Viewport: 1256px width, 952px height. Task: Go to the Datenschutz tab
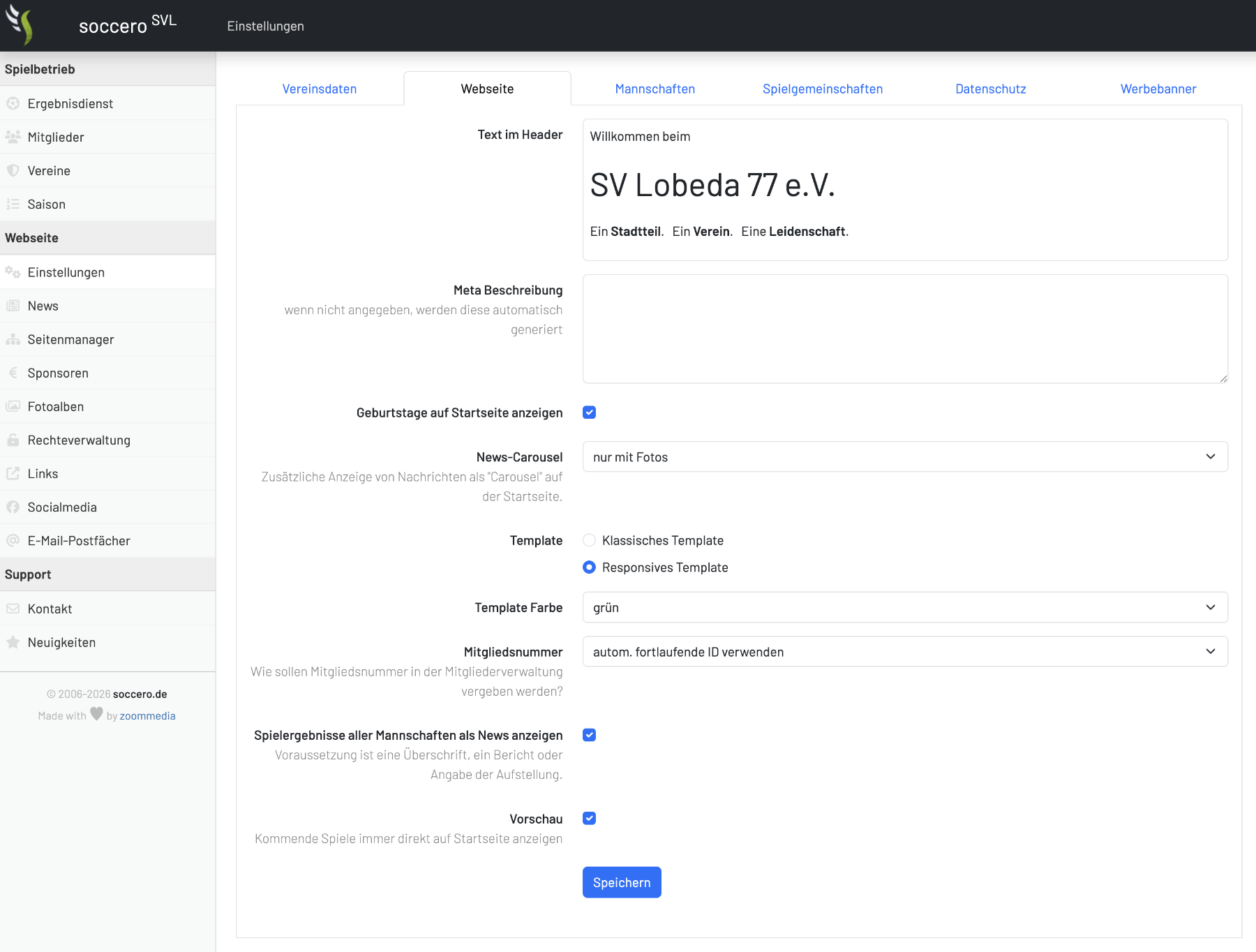click(x=990, y=89)
